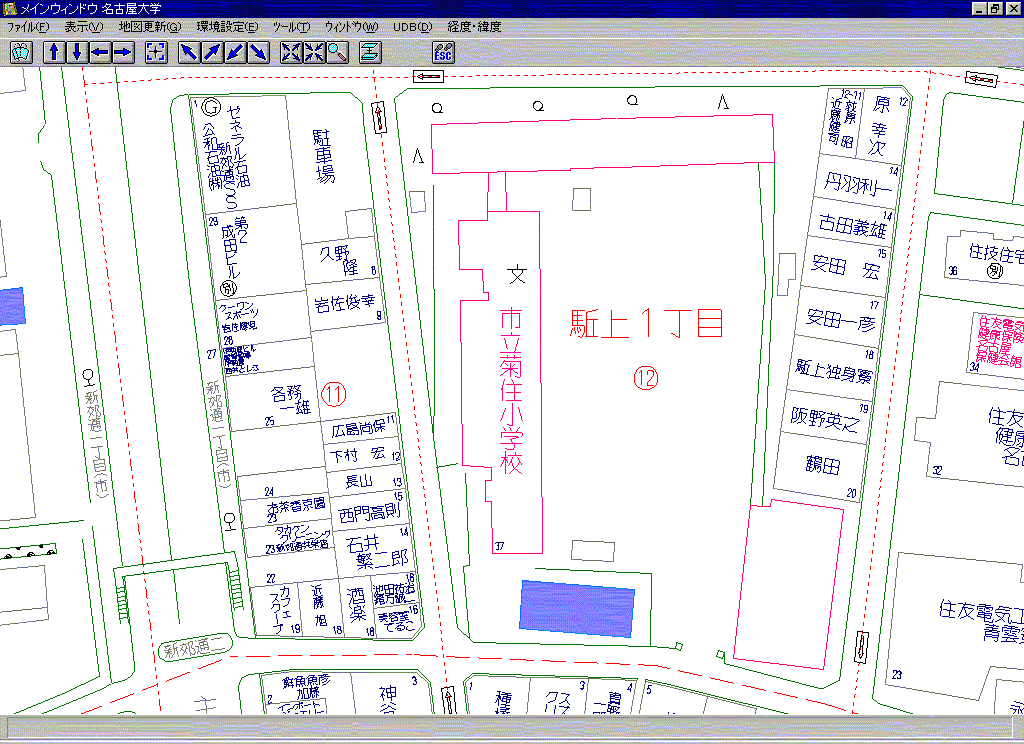Move map diagonally with upper-left arrow
This screenshot has height=744, width=1024.
pyautogui.click(x=189, y=52)
